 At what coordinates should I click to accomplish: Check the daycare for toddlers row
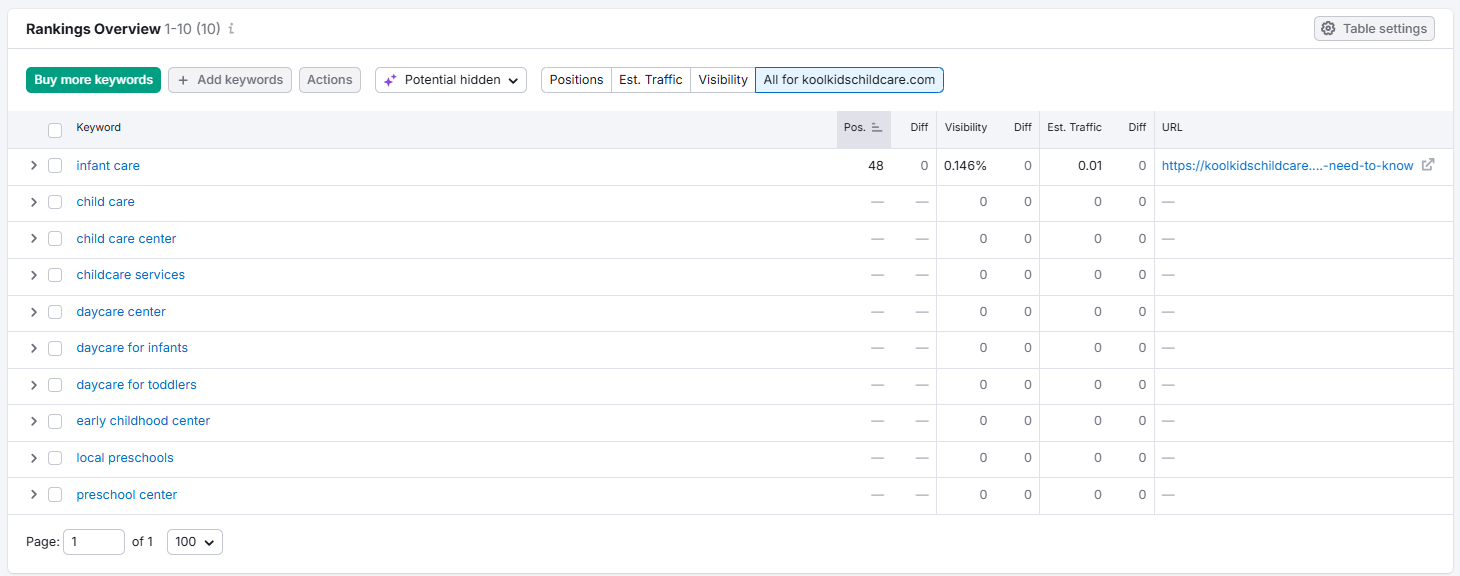(x=55, y=385)
